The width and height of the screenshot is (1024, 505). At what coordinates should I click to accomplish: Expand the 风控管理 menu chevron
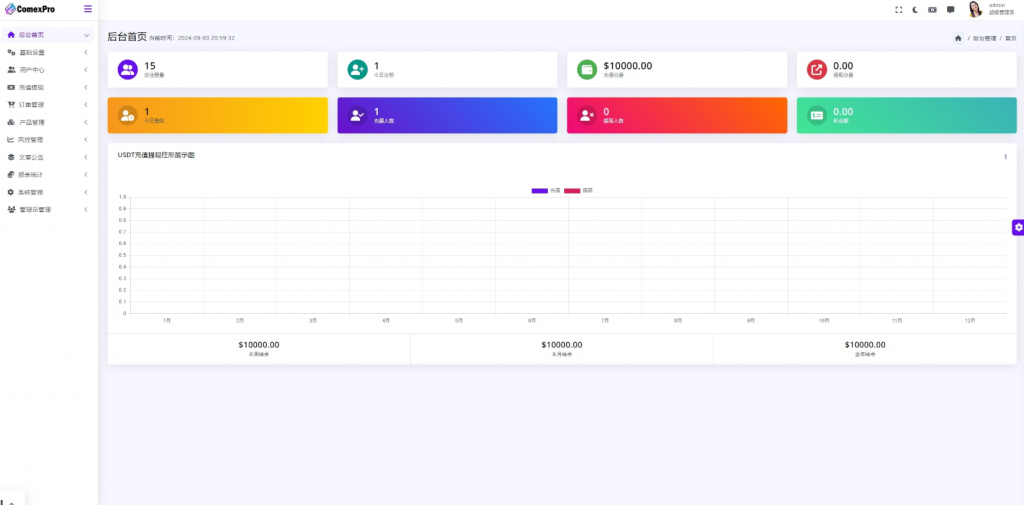[86, 139]
